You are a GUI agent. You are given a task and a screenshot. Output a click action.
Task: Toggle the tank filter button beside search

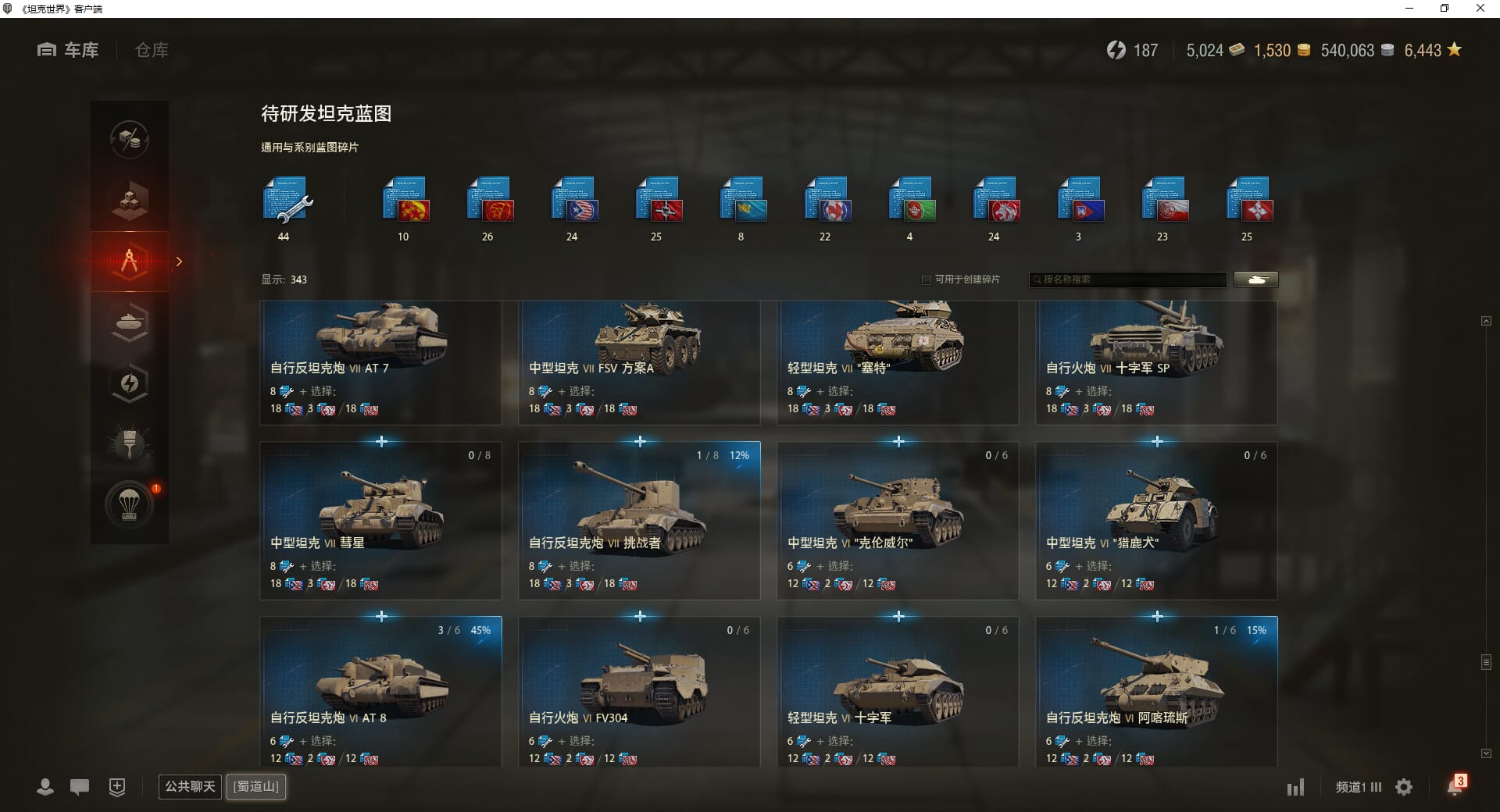(1256, 280)
